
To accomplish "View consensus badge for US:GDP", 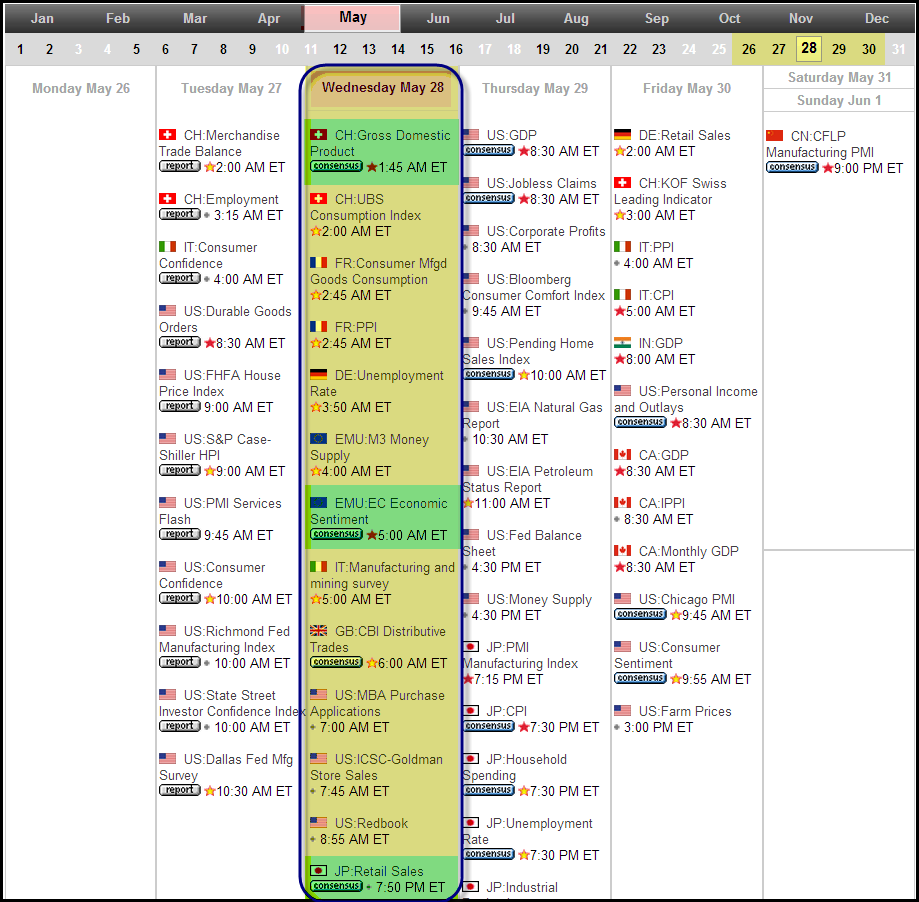I will [488, 151].
